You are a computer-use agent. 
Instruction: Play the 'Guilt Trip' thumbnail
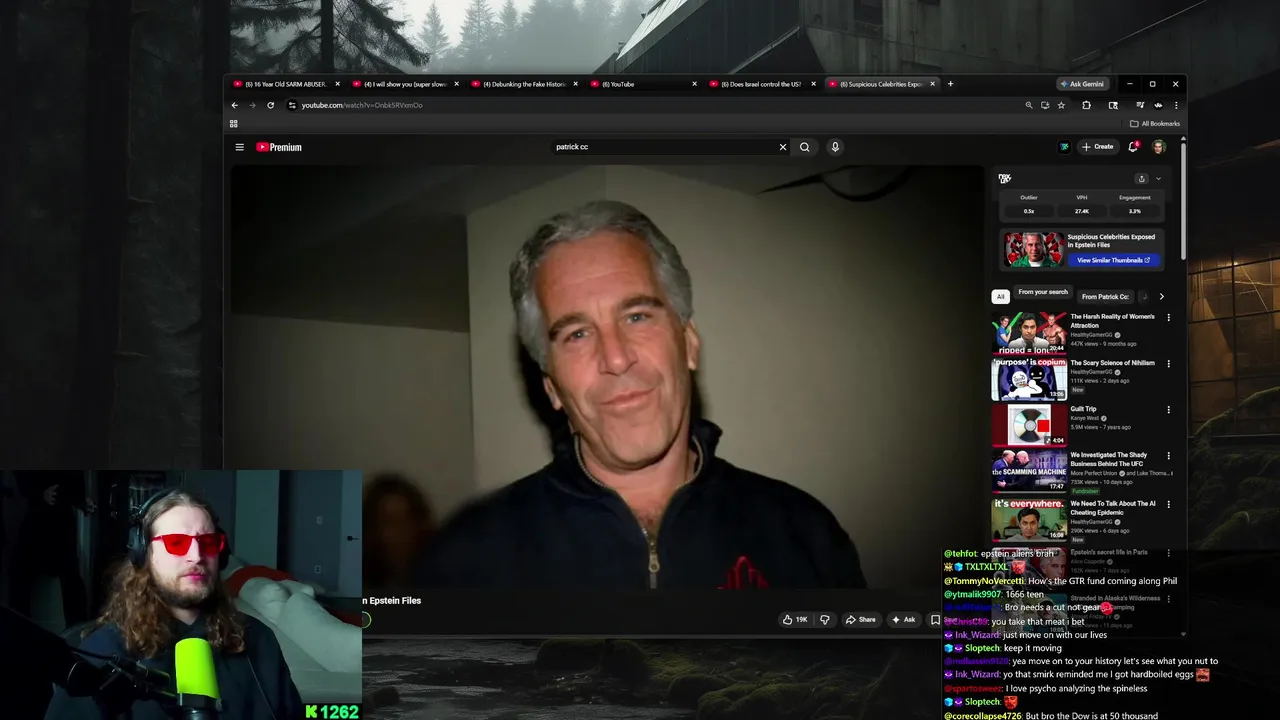pyautogui.click(x=1029, y=427)
